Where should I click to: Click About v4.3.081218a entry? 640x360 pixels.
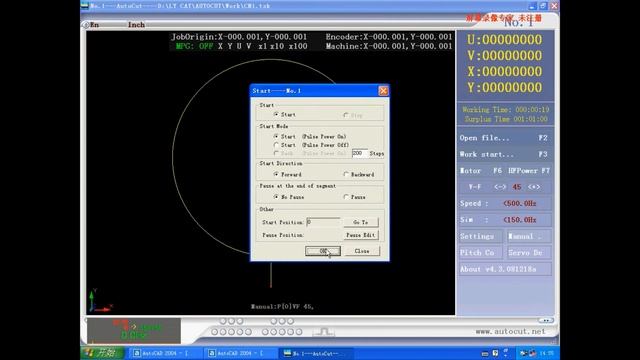[505, 269]
